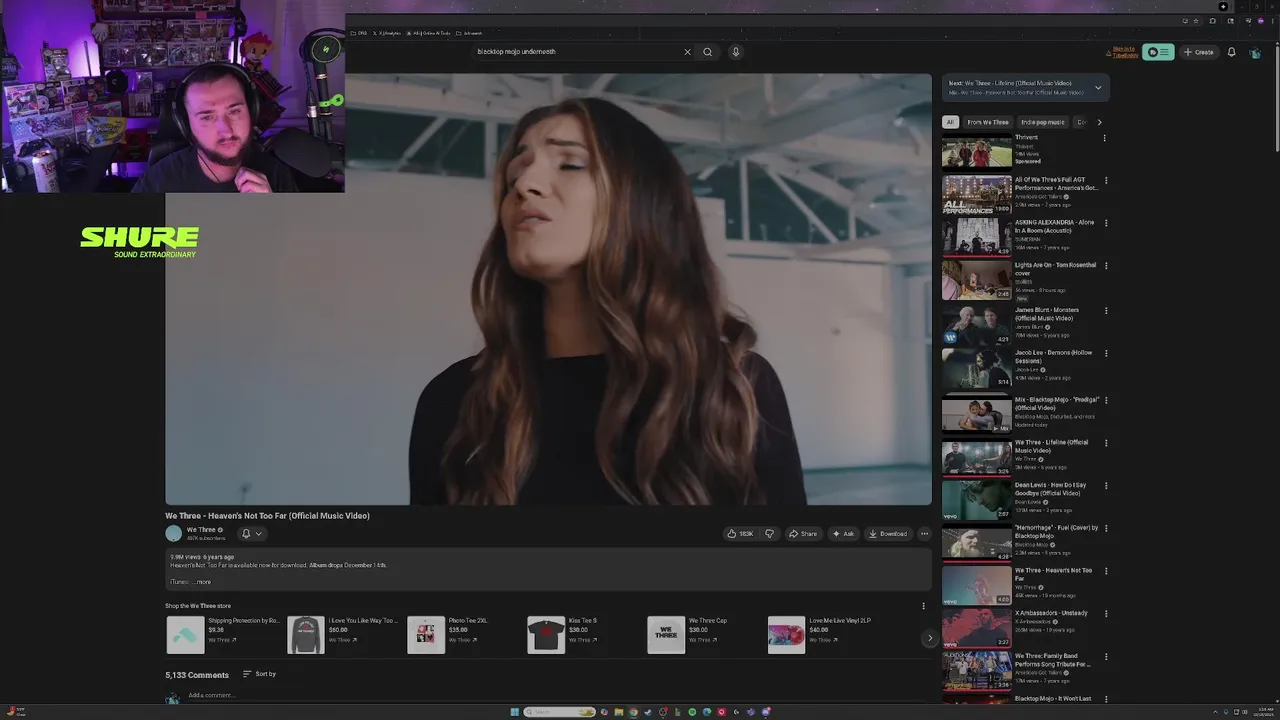This screenshot has width=1280, height=720.
Task: Play the Thrivent sponsored video thumbnail
Action: (977, 152)
